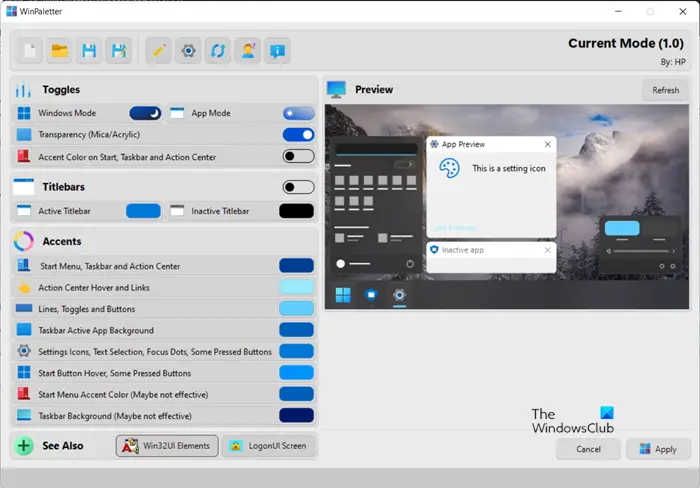Change Action Center Hover and Links color
The height and width of the screenshot is (488, 700).
tap(296, 287)
